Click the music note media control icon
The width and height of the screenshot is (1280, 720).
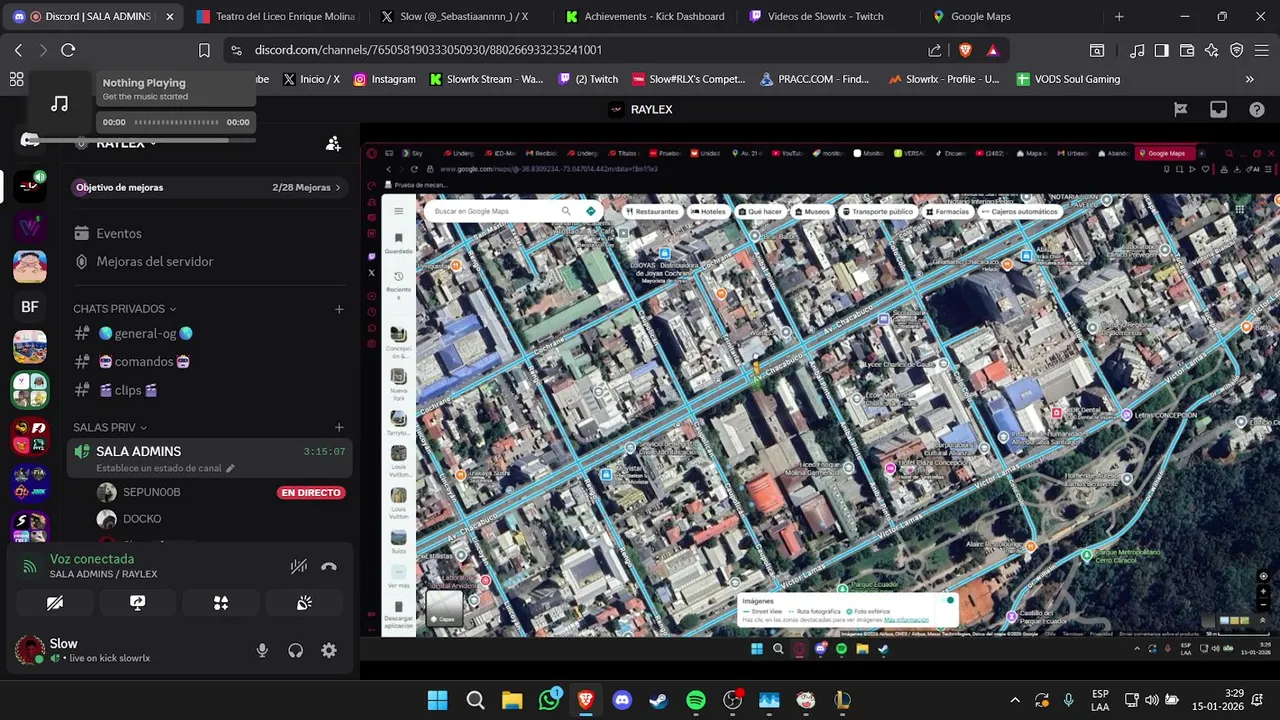[60, 104]
